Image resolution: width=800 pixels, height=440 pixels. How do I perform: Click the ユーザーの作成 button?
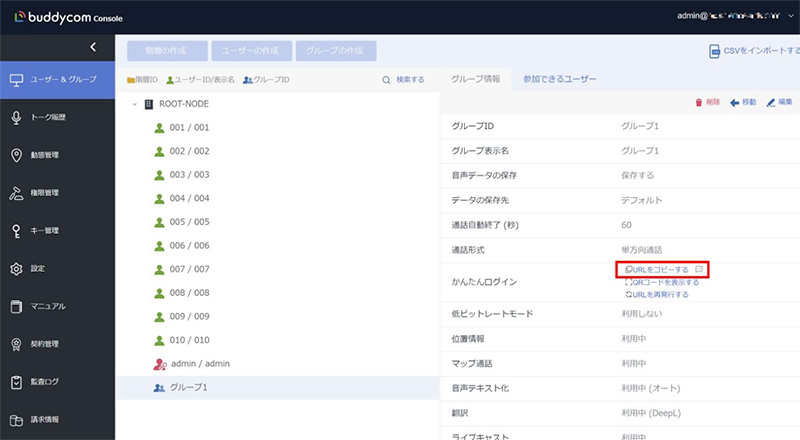pyautogui.click(x=252, y=51)
